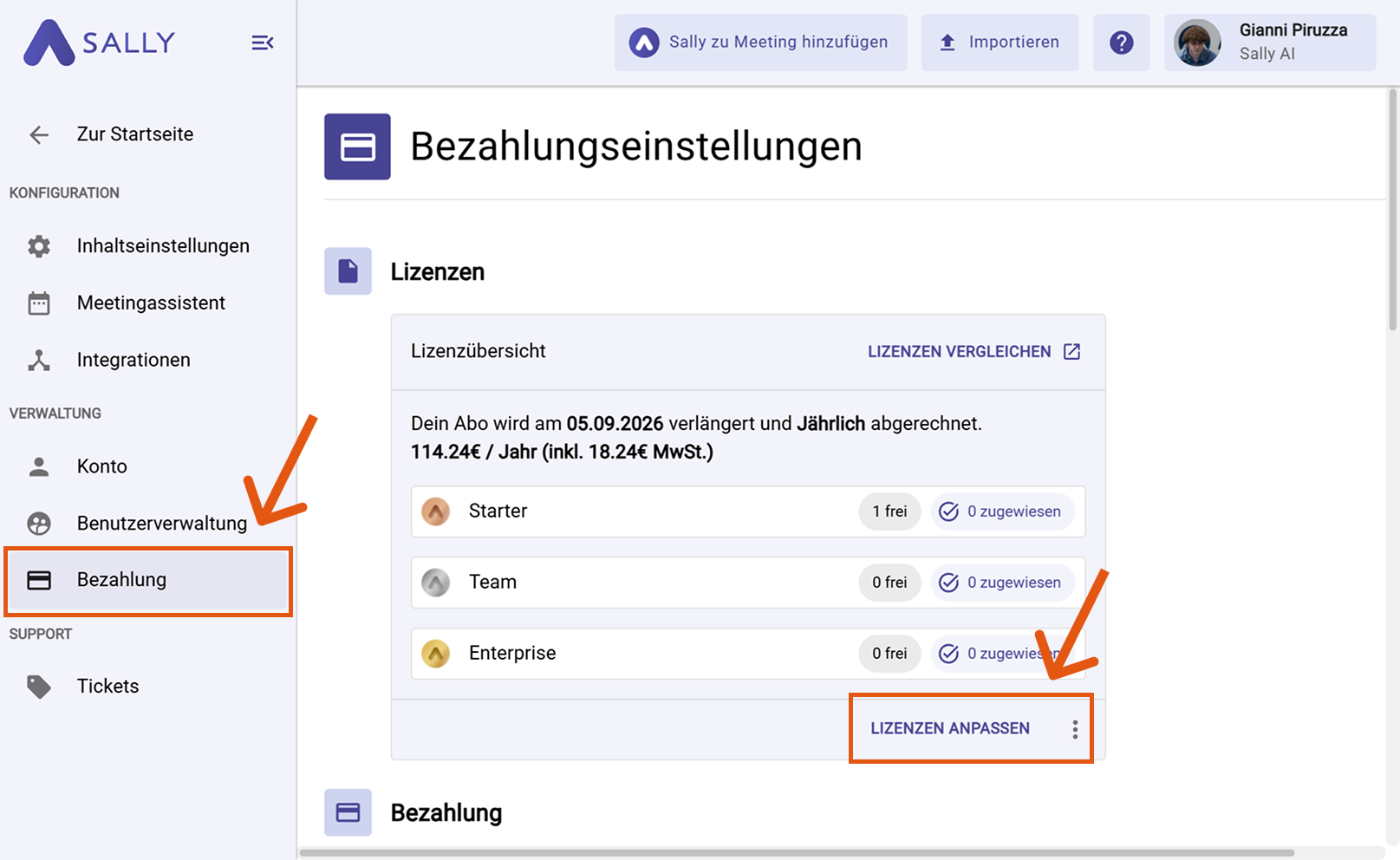The image size is (1400, 860).
Task: Click the Sally logo
Action: point(100,42)
